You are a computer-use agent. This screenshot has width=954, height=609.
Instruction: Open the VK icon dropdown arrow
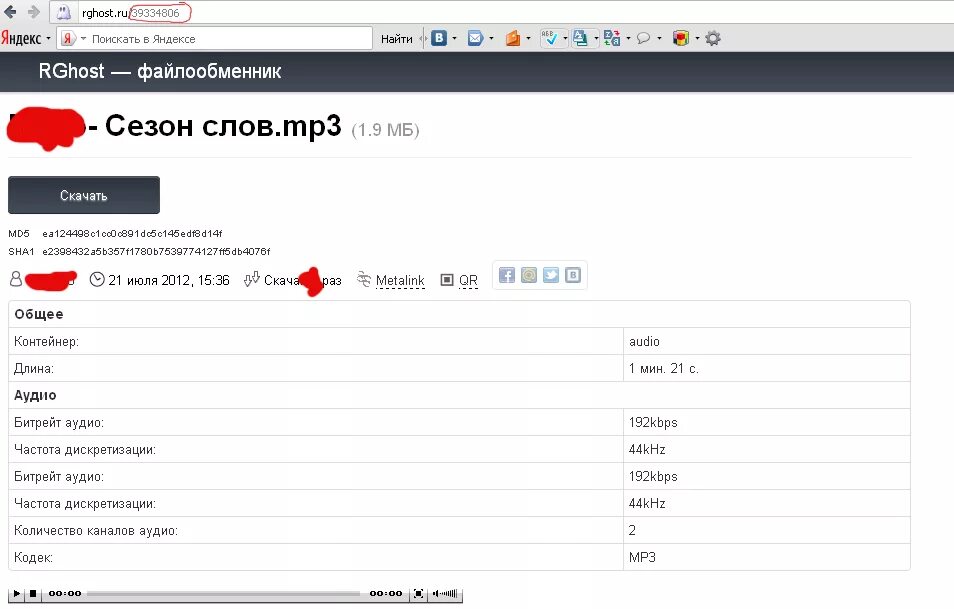click(454, 37)
